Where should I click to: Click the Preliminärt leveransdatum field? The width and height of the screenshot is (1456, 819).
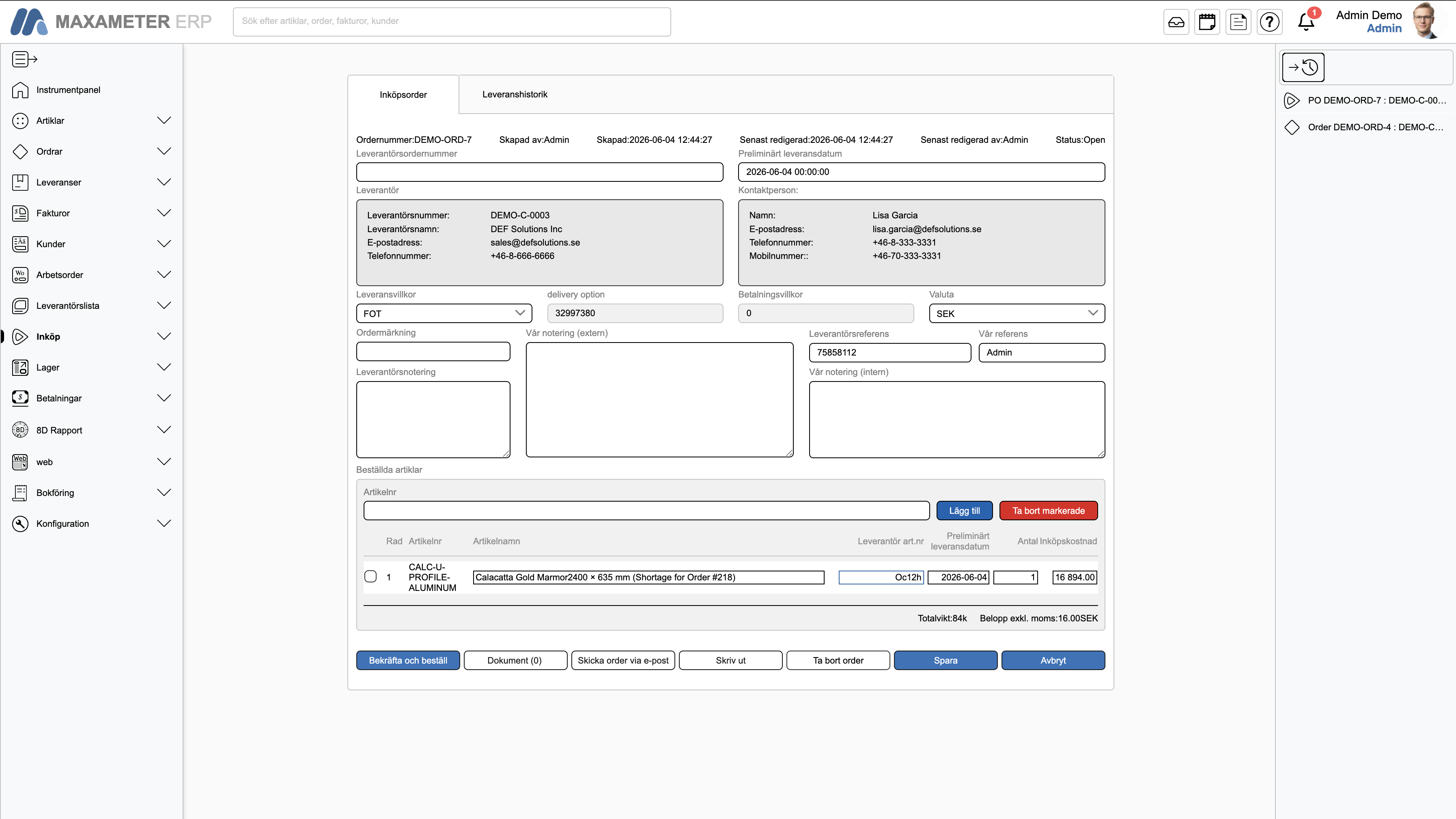921,172
